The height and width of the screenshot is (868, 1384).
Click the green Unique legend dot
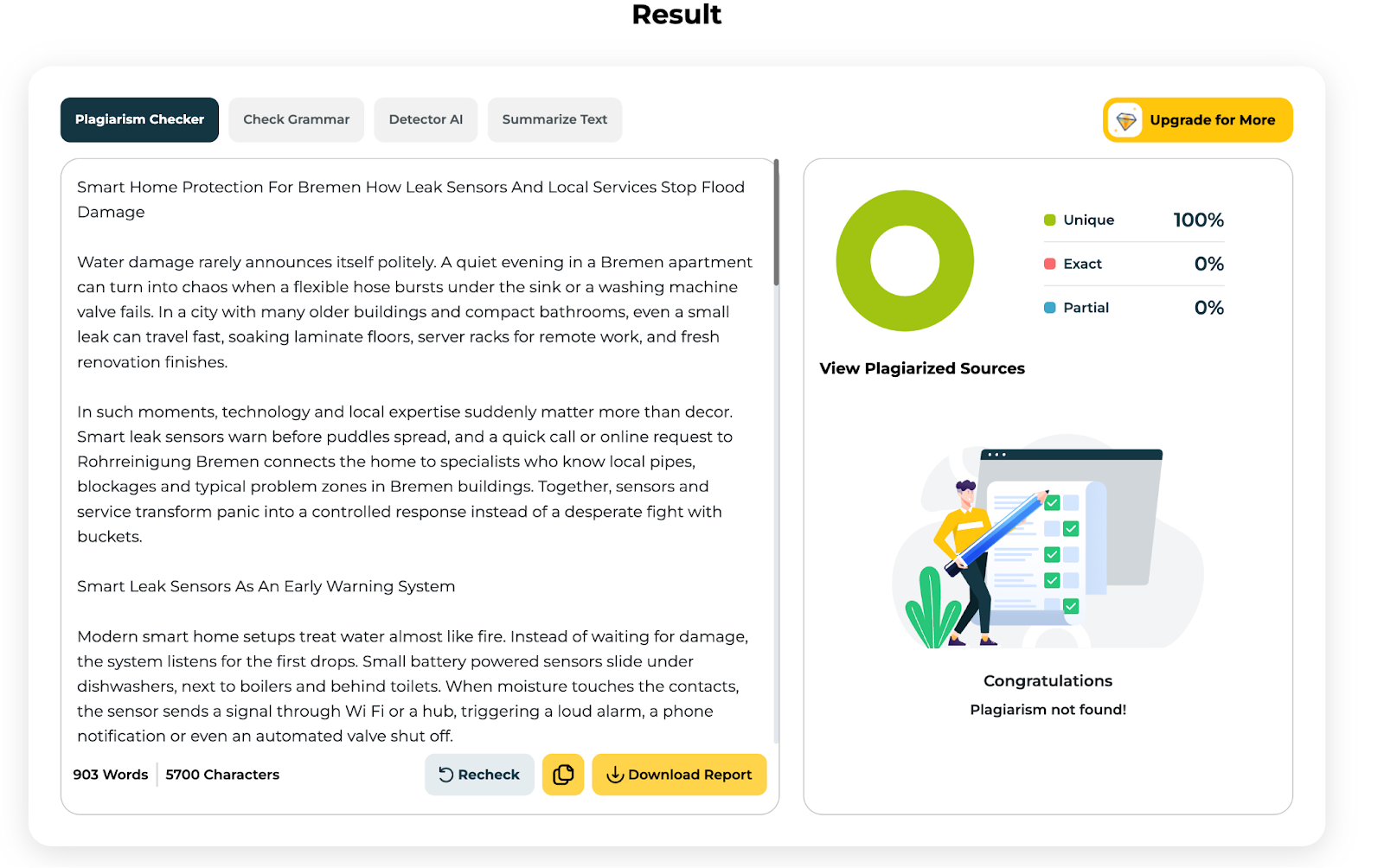point(1049,220)
